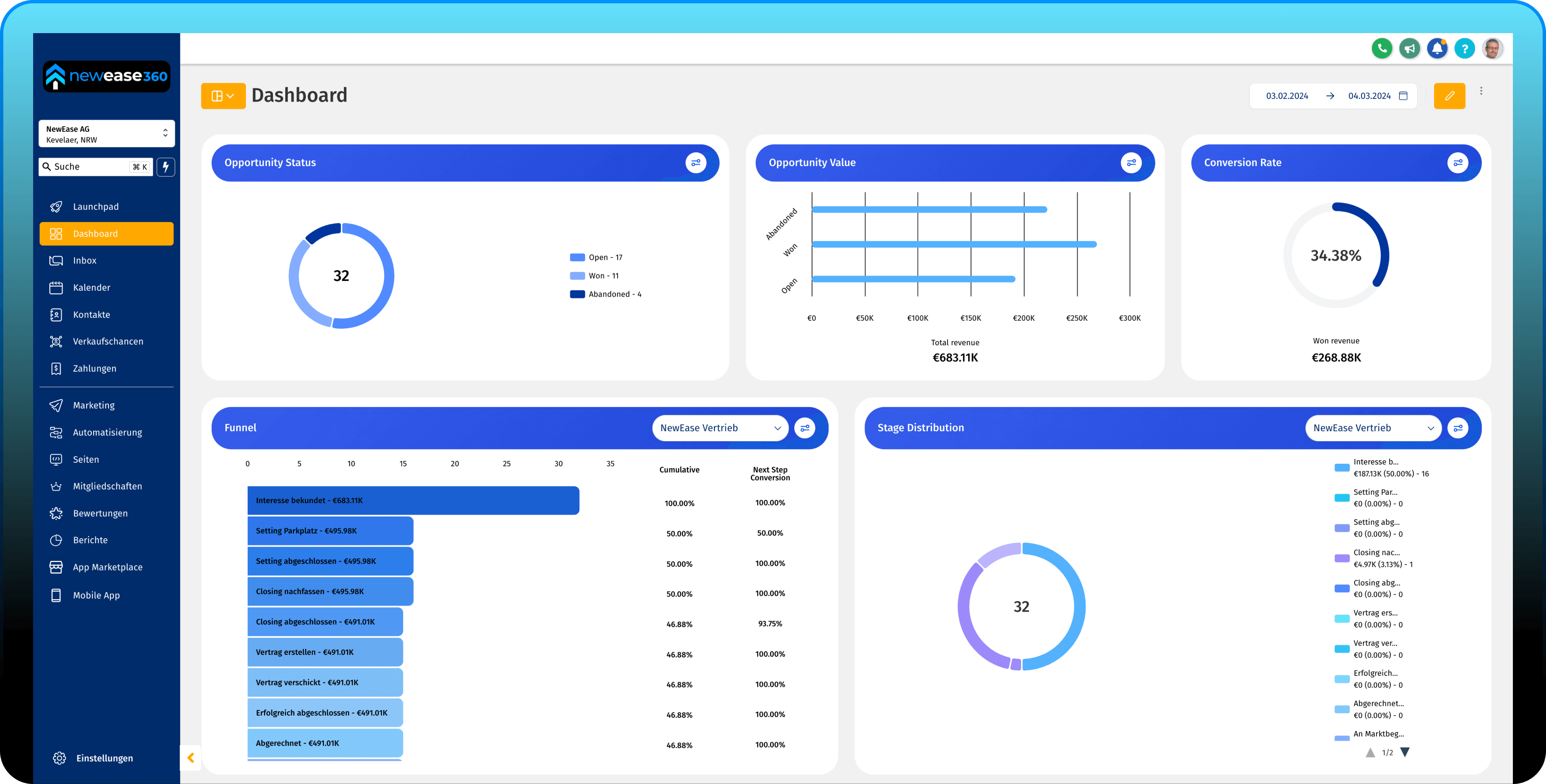Viewport: 1546px width, 784px height.
Task: Open the megaphone announcements icon
Action: coord(1409,48)
